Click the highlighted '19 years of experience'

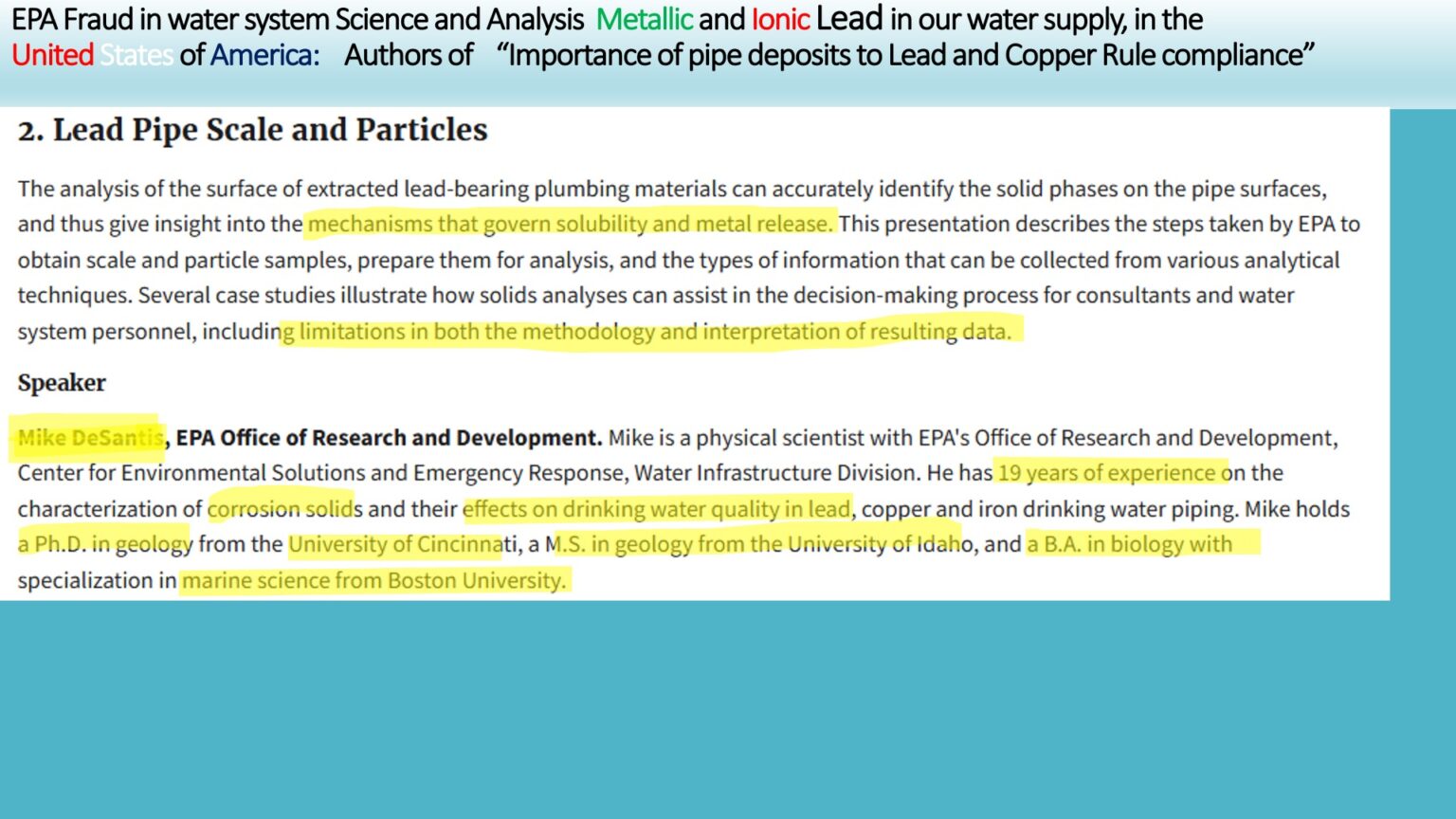coord(1106,473)
